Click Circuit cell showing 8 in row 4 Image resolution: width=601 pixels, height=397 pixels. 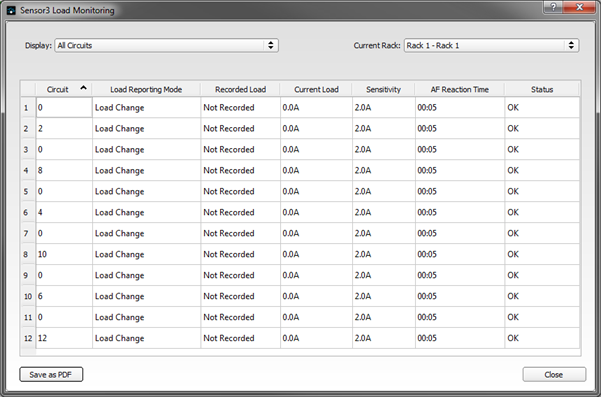point(64,171)
